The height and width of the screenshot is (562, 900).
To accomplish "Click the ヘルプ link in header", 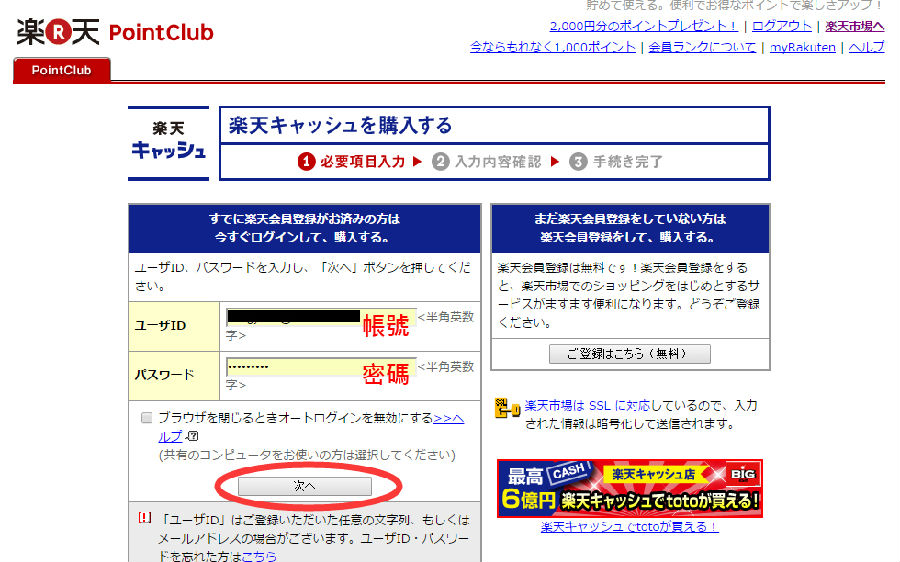I will click(x=866, y=47).
